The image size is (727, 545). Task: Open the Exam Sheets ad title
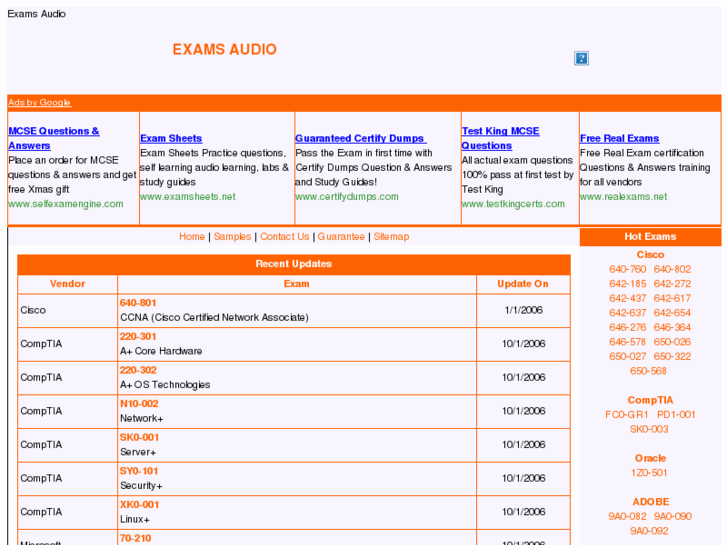tap(171, 138)
